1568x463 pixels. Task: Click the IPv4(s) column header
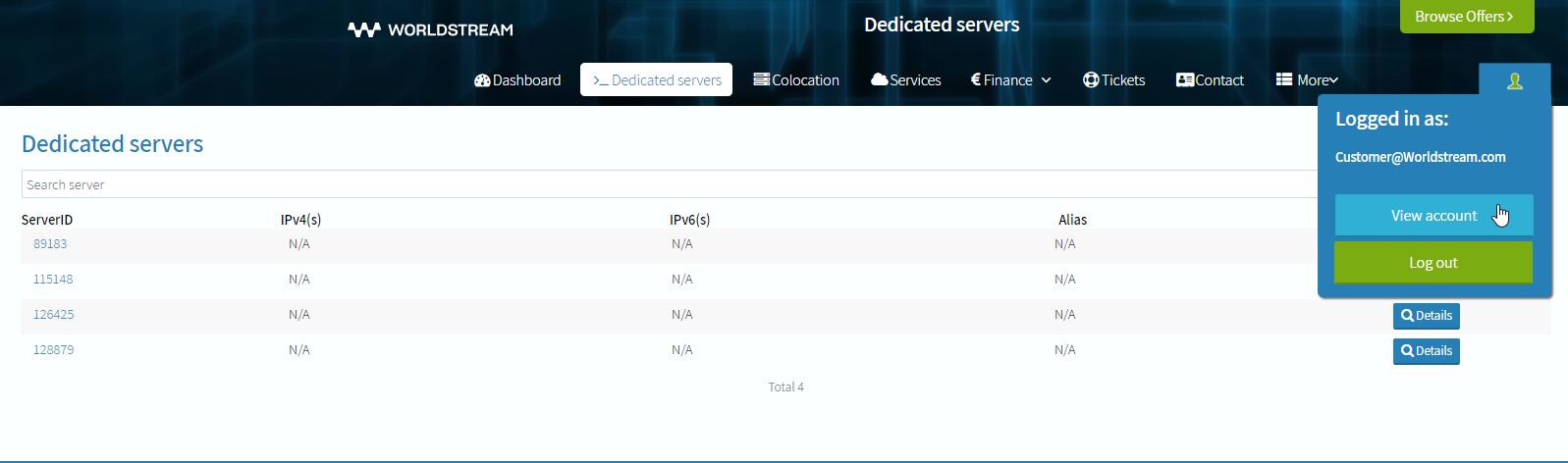300,220
